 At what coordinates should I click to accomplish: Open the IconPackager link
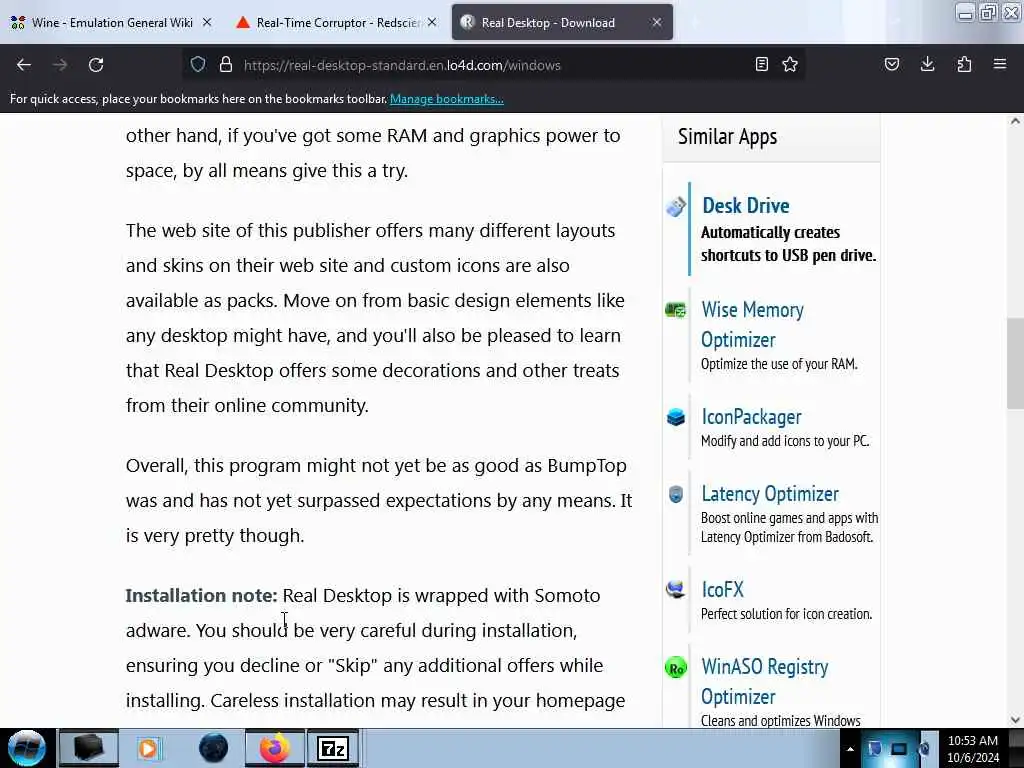pyautogui.click(x=751, y=417)
